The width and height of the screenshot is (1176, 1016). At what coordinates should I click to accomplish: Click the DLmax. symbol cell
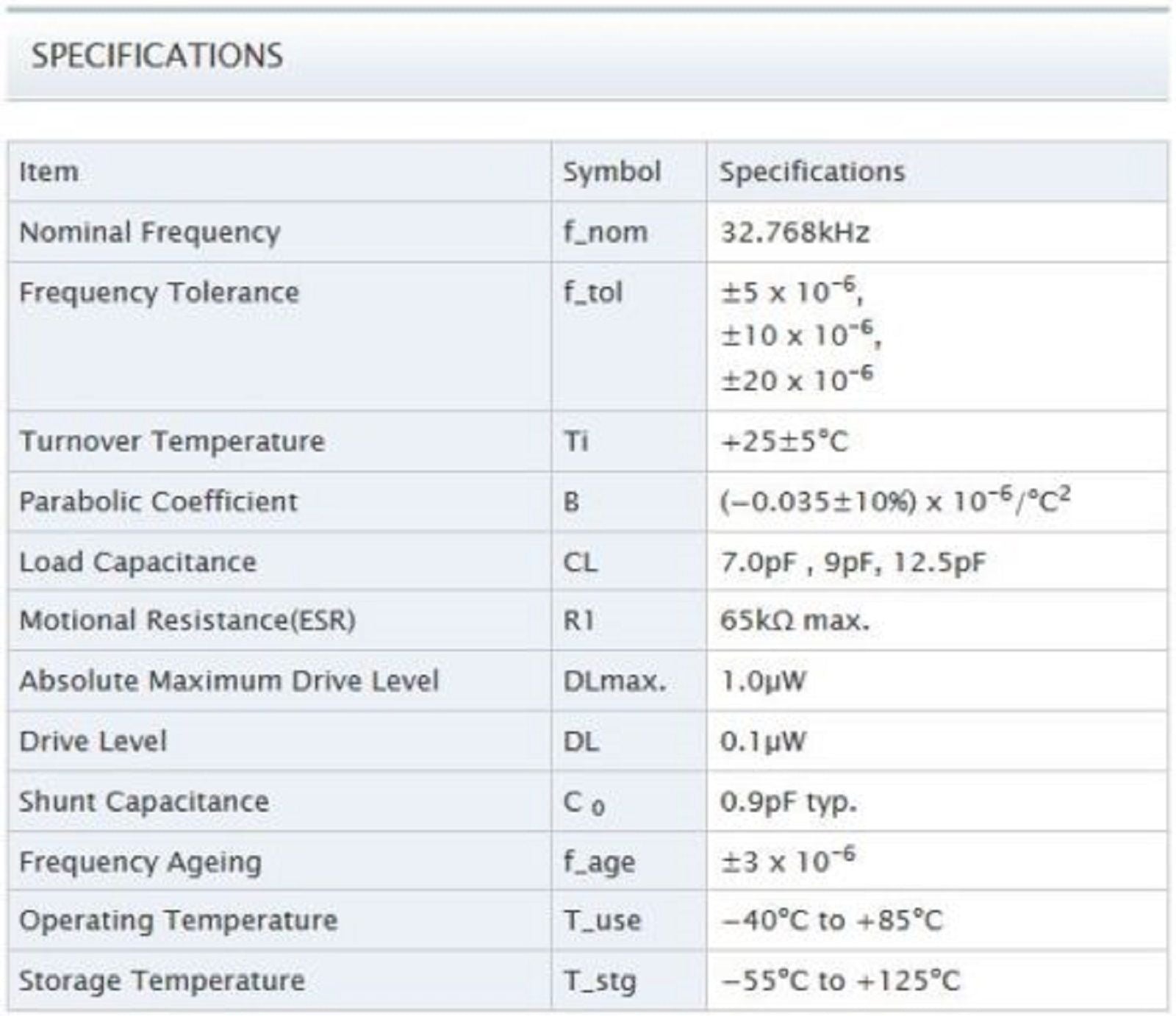point(614,681)
